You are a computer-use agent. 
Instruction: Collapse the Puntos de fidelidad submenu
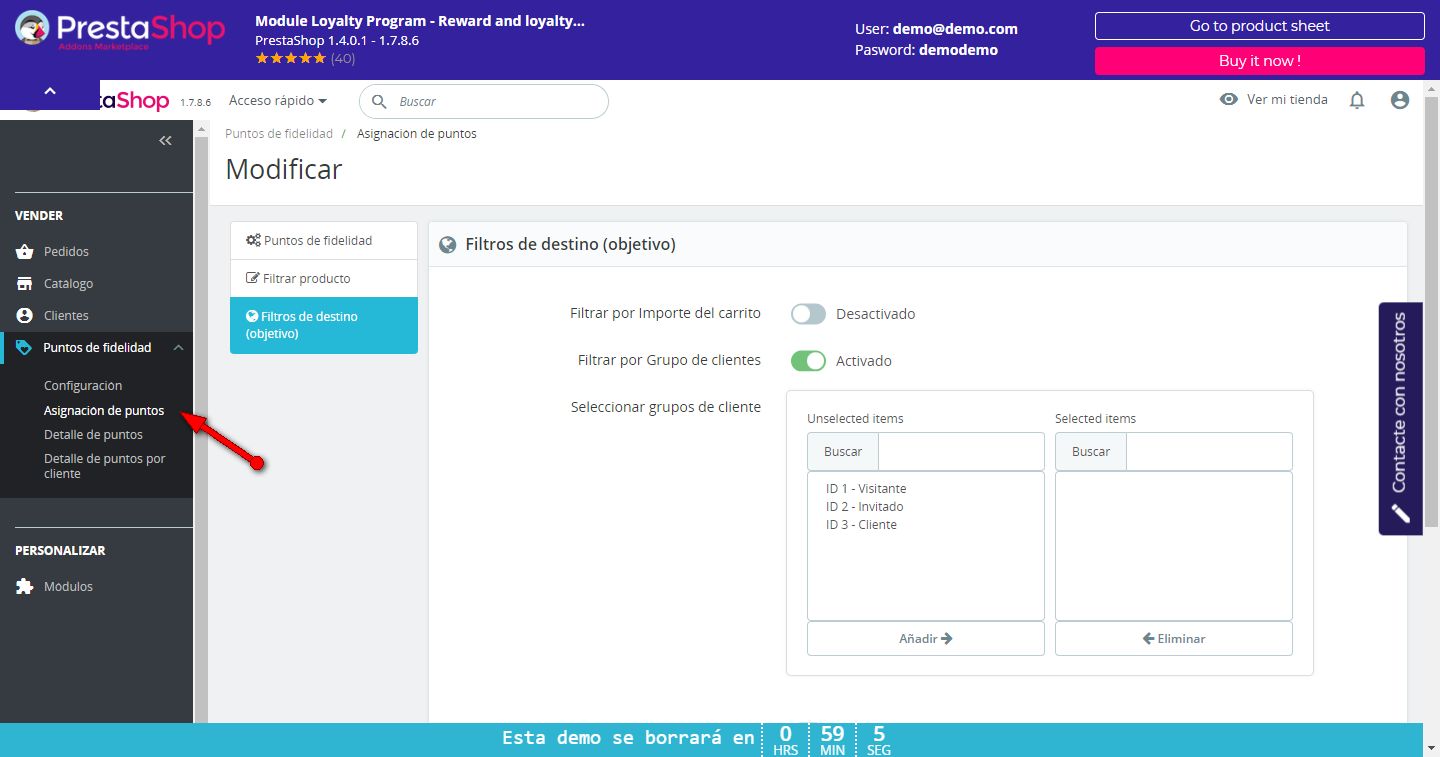tap(178, 347)
